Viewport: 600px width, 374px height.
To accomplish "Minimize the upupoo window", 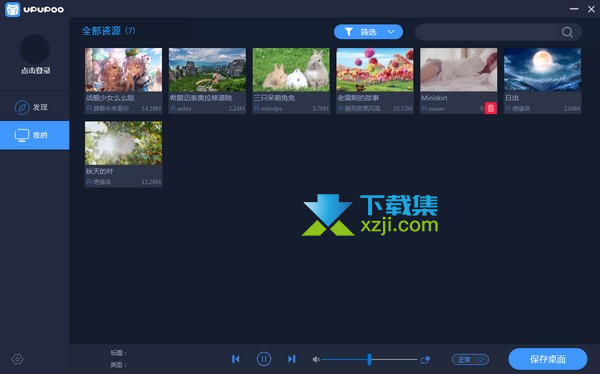I will click(574, 9).
